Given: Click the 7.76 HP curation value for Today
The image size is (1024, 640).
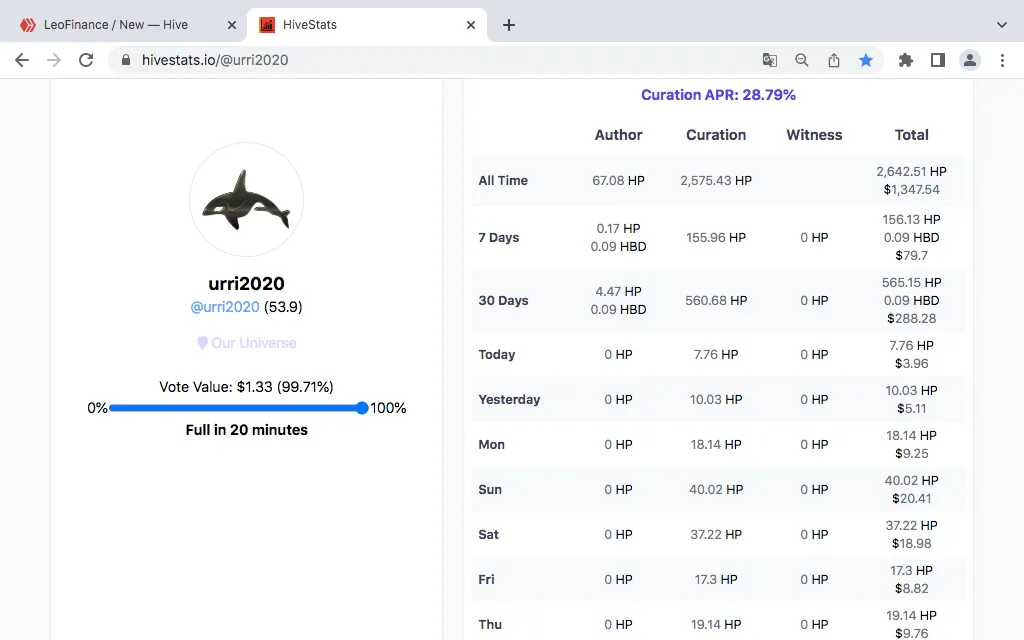Looking at the screenshot, I should click(x=716, y=355).
